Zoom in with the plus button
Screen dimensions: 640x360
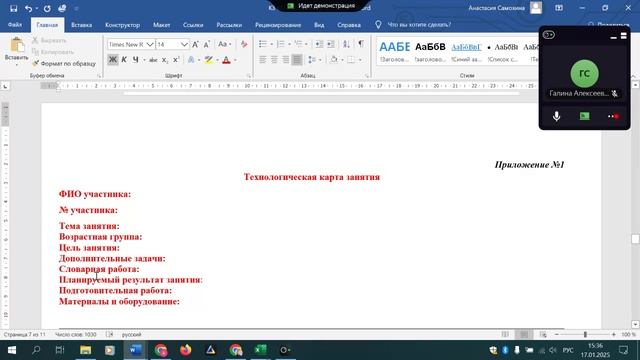point(613,334)
